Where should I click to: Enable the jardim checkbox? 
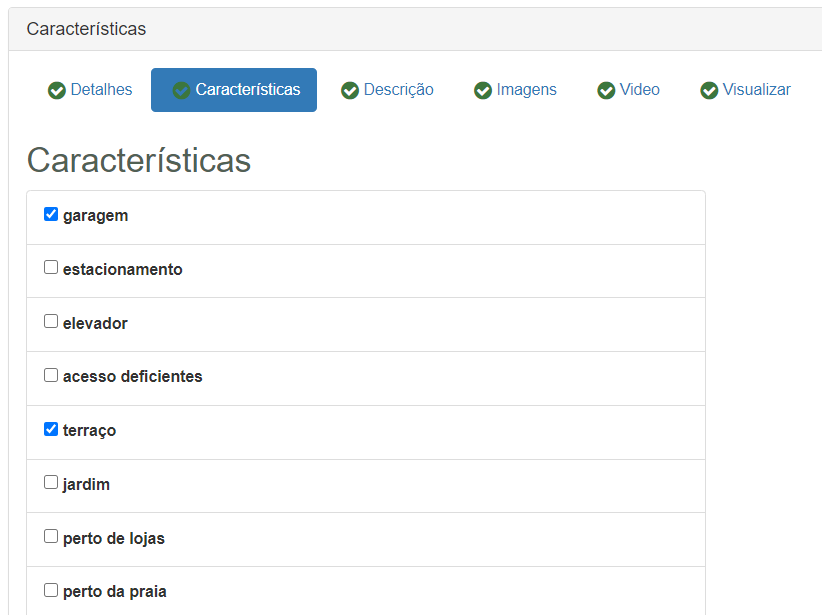[x=51, y=483]
